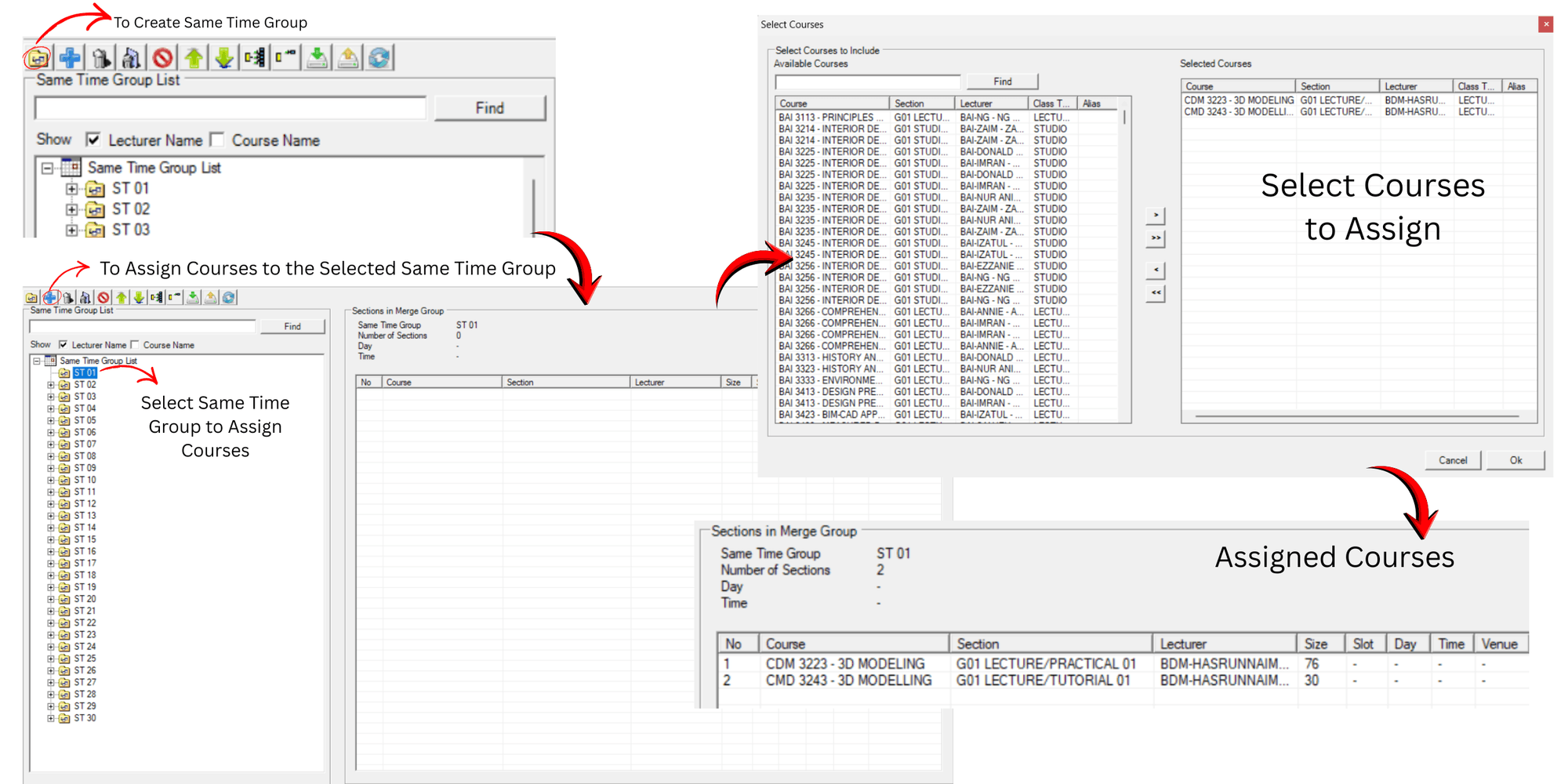Uncheck Lecturer Name in enlarged Same Time Group List
Viewport: 1568px width, 784px height.
click(x=93, y=140)
